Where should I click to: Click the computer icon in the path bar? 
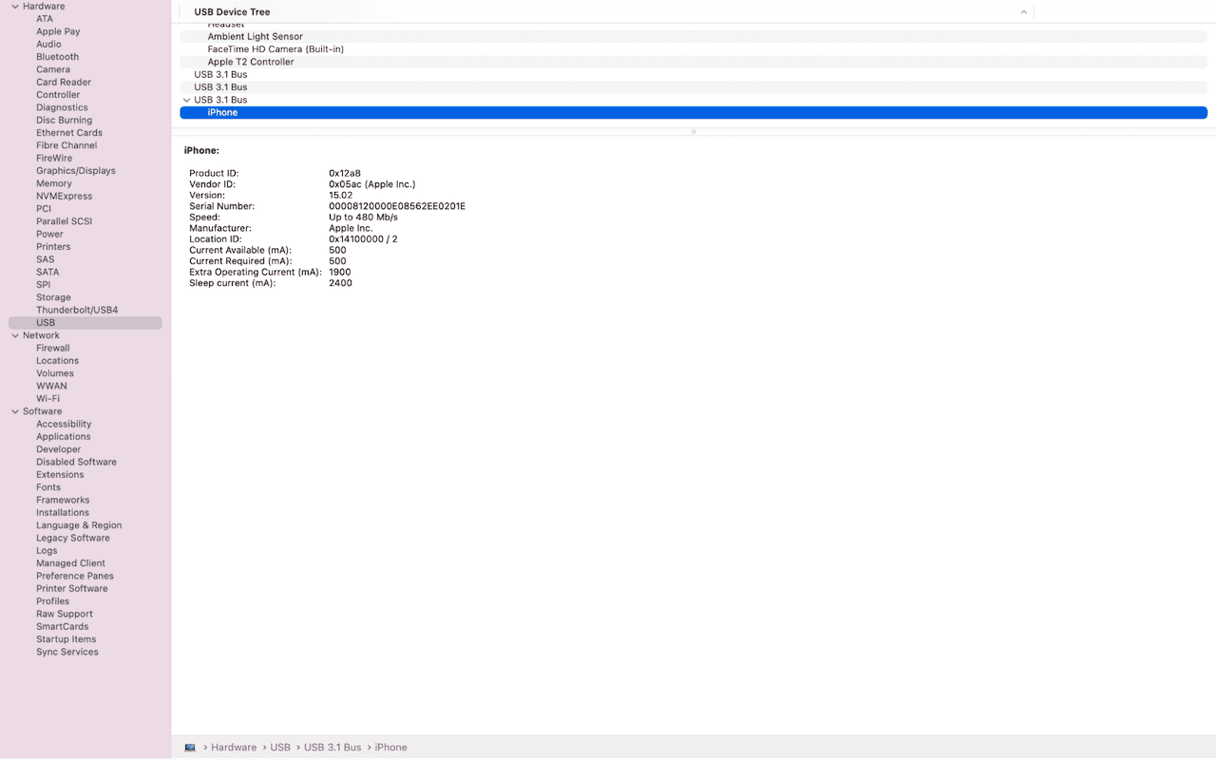[190, 747]
